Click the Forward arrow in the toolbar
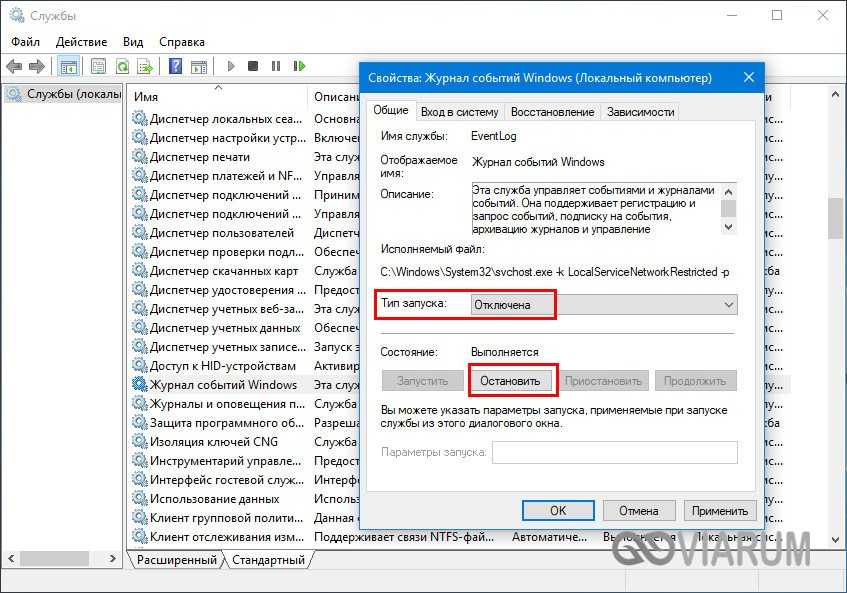847x593 pixels. [37, 67]
